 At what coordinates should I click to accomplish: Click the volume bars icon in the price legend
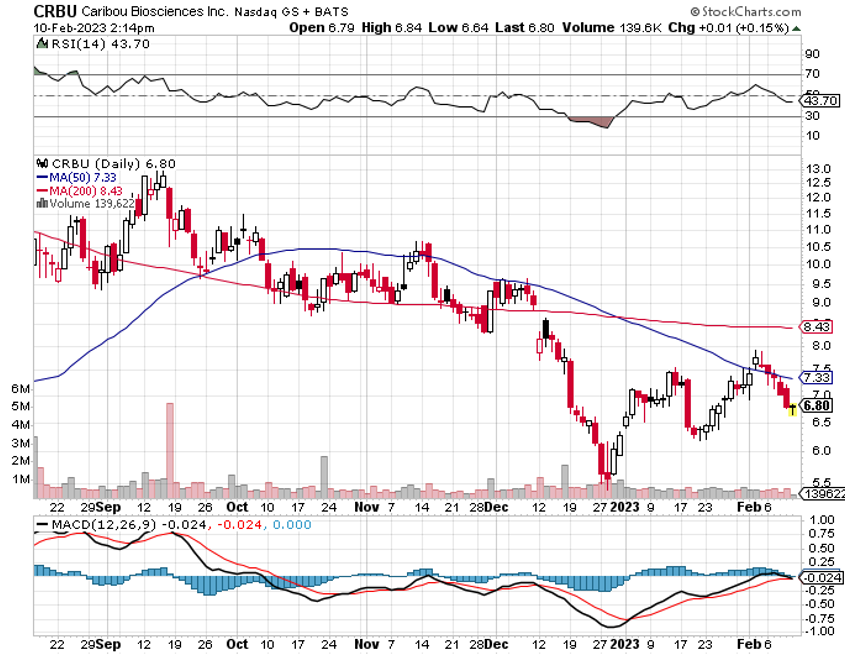pos(41,203)
